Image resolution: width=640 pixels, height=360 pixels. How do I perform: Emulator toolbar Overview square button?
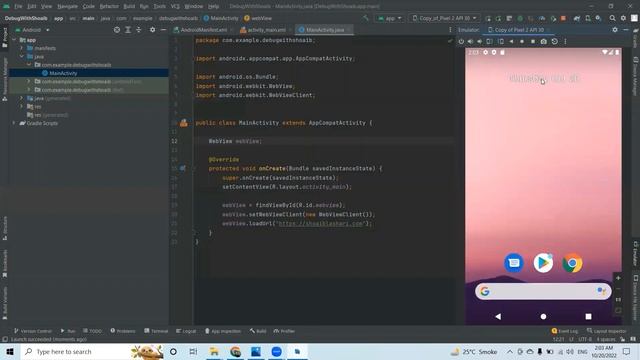533,41
